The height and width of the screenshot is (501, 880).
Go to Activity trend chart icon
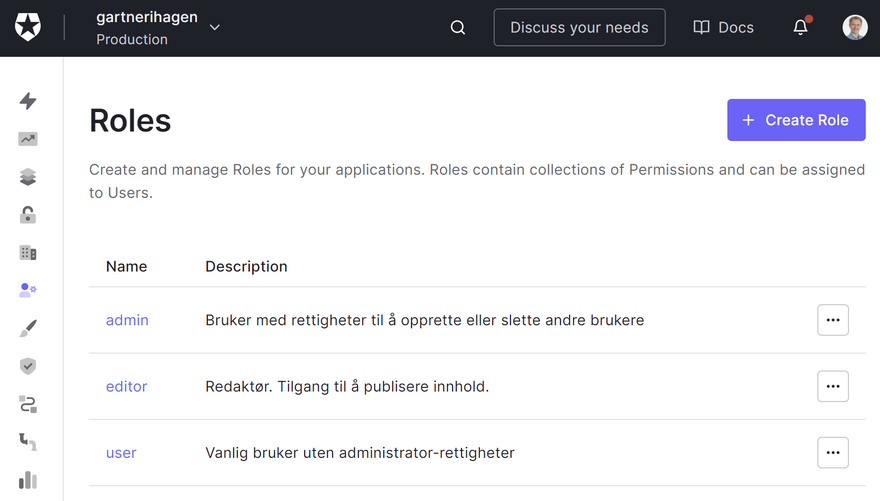tap(28, 139)
